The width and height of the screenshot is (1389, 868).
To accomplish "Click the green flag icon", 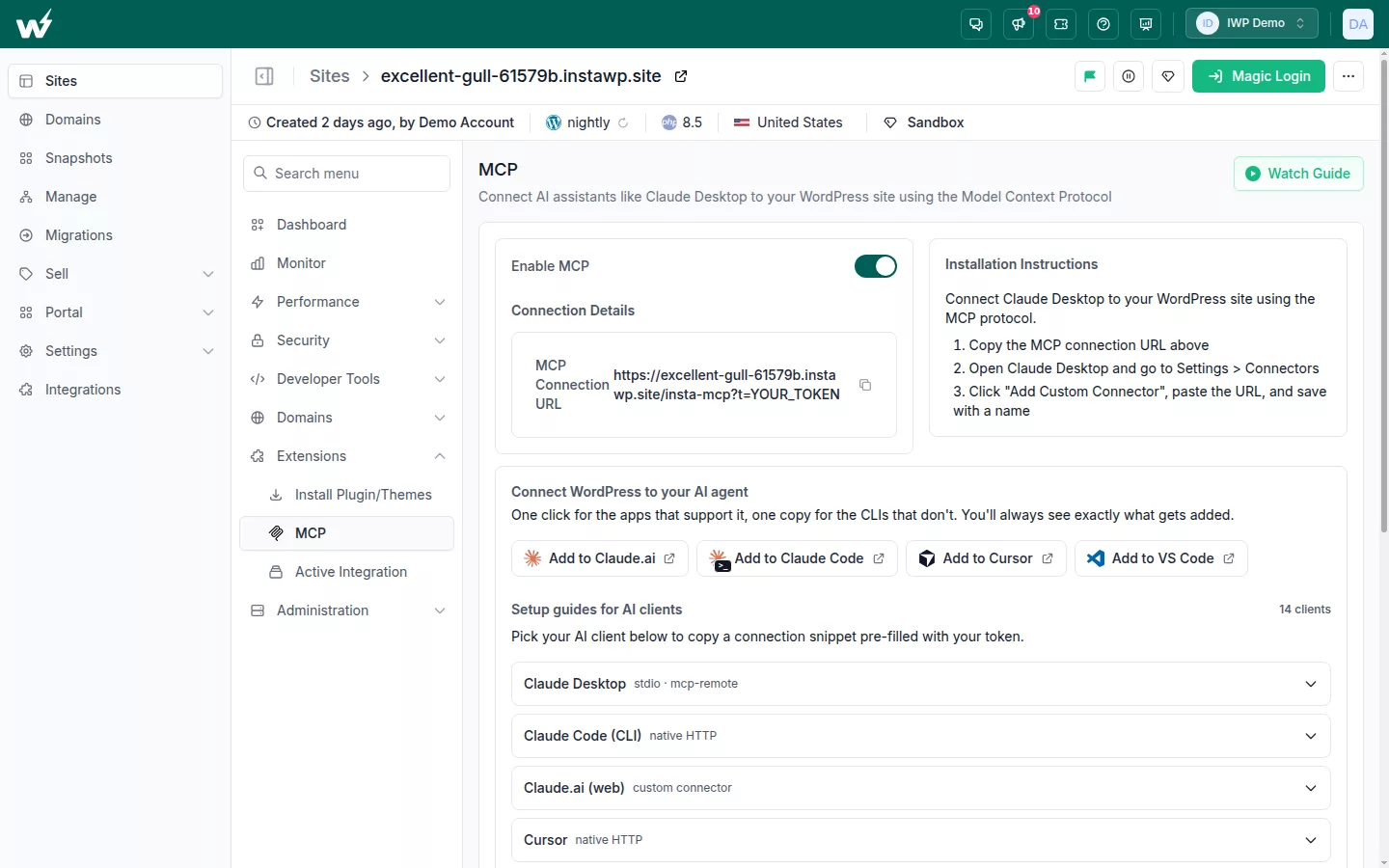I will click(1090, 76).
